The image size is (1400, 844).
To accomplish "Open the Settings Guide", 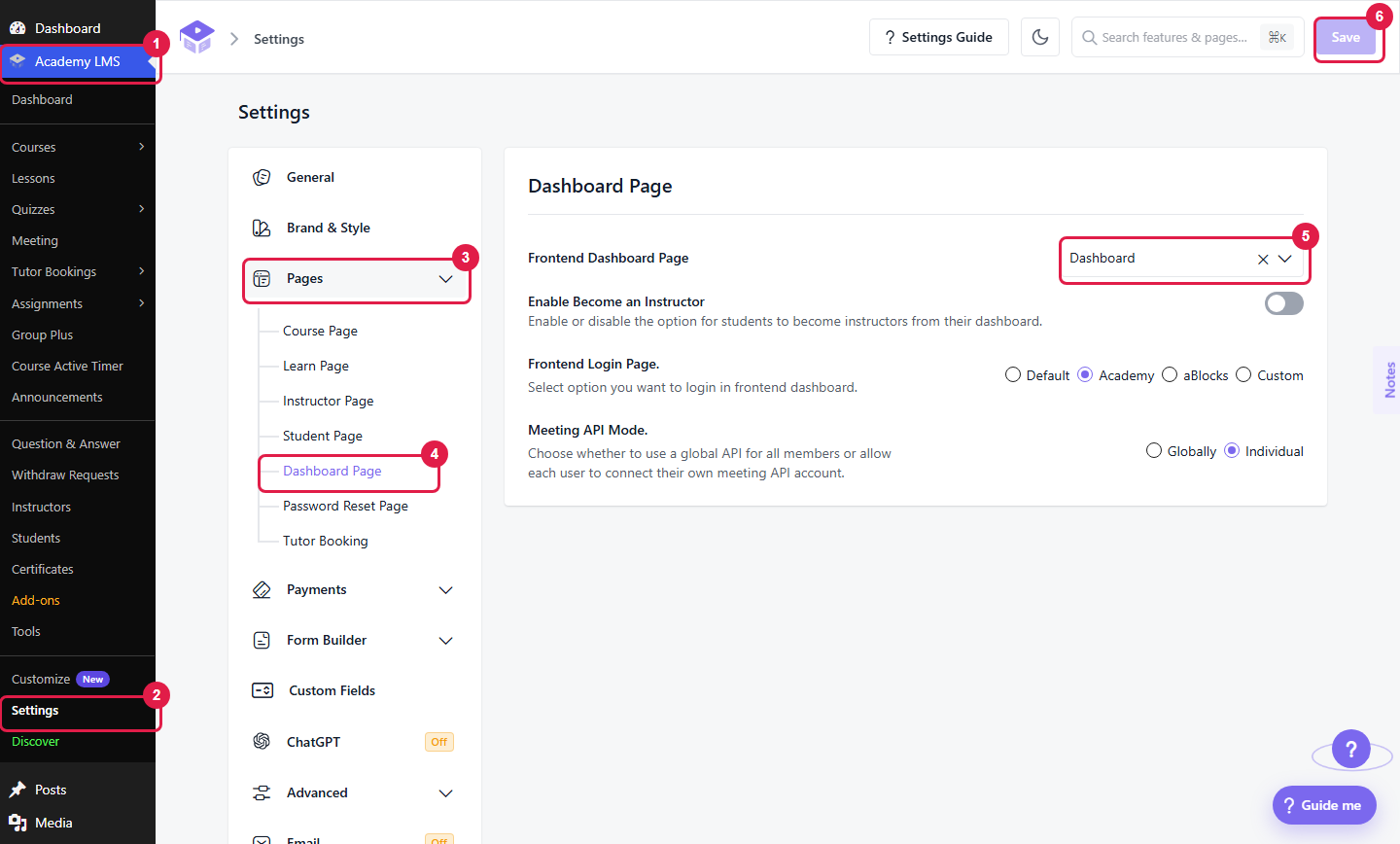I will 939,37.
